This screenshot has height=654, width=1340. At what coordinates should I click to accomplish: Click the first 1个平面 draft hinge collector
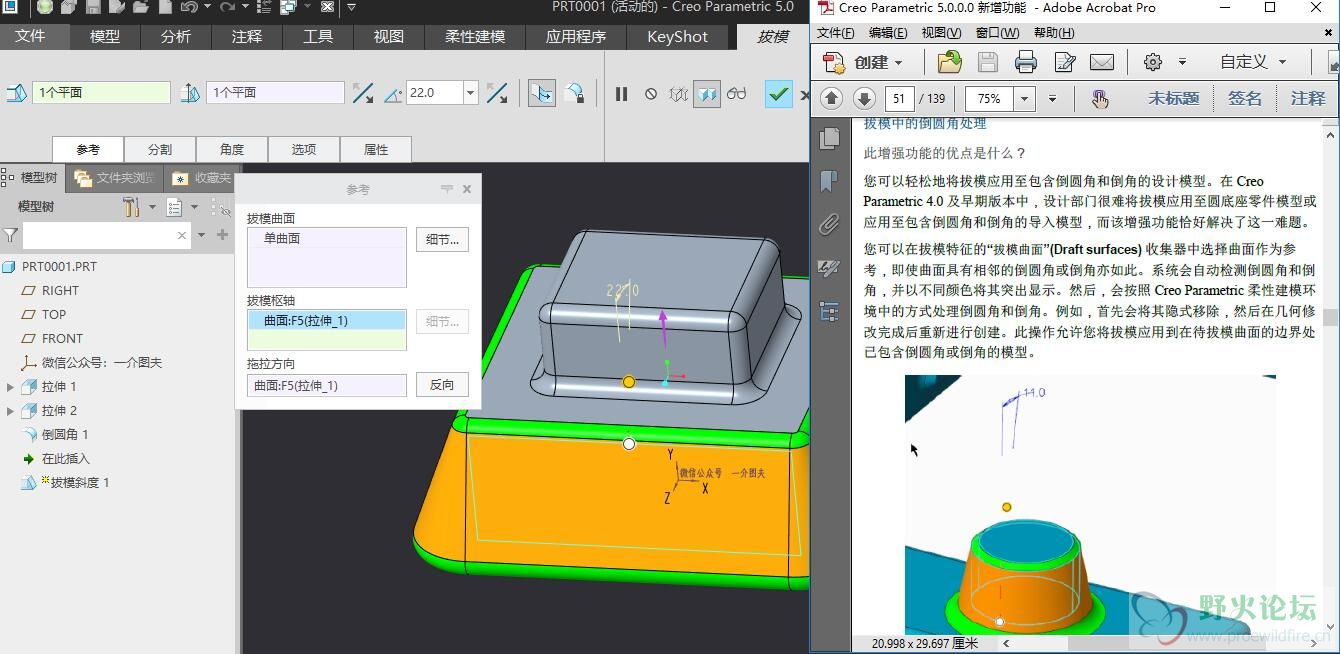click(x=101, y=92)
